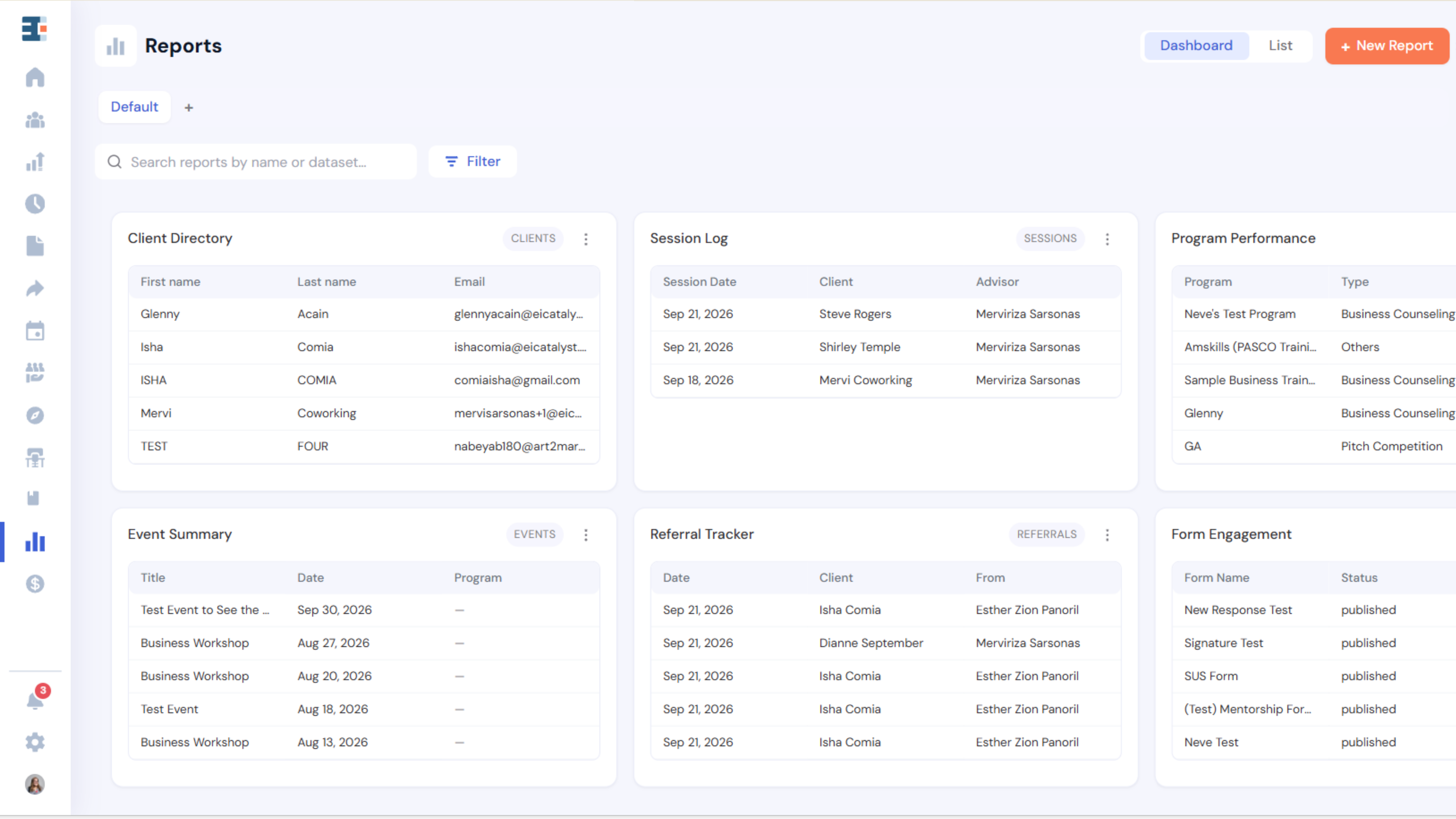Open the Filter button

point(472,162)
